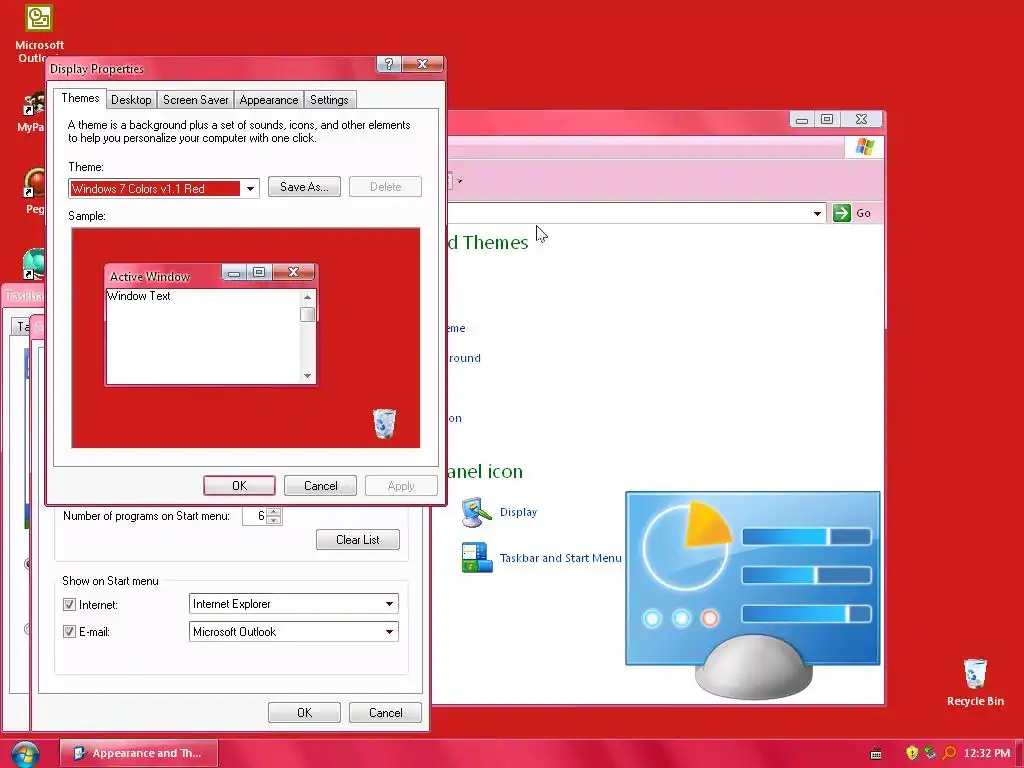1024x768 pixels.
Task: Click the Control Panel illustration graphic
Action: pos(752,595)
